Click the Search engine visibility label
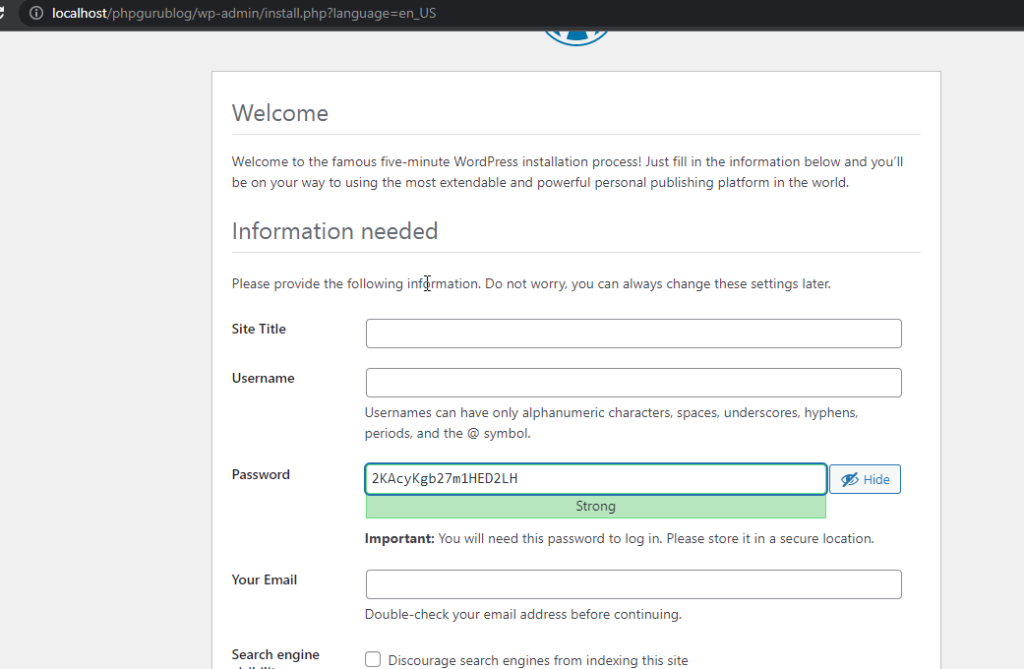 [x=276, y=655]
